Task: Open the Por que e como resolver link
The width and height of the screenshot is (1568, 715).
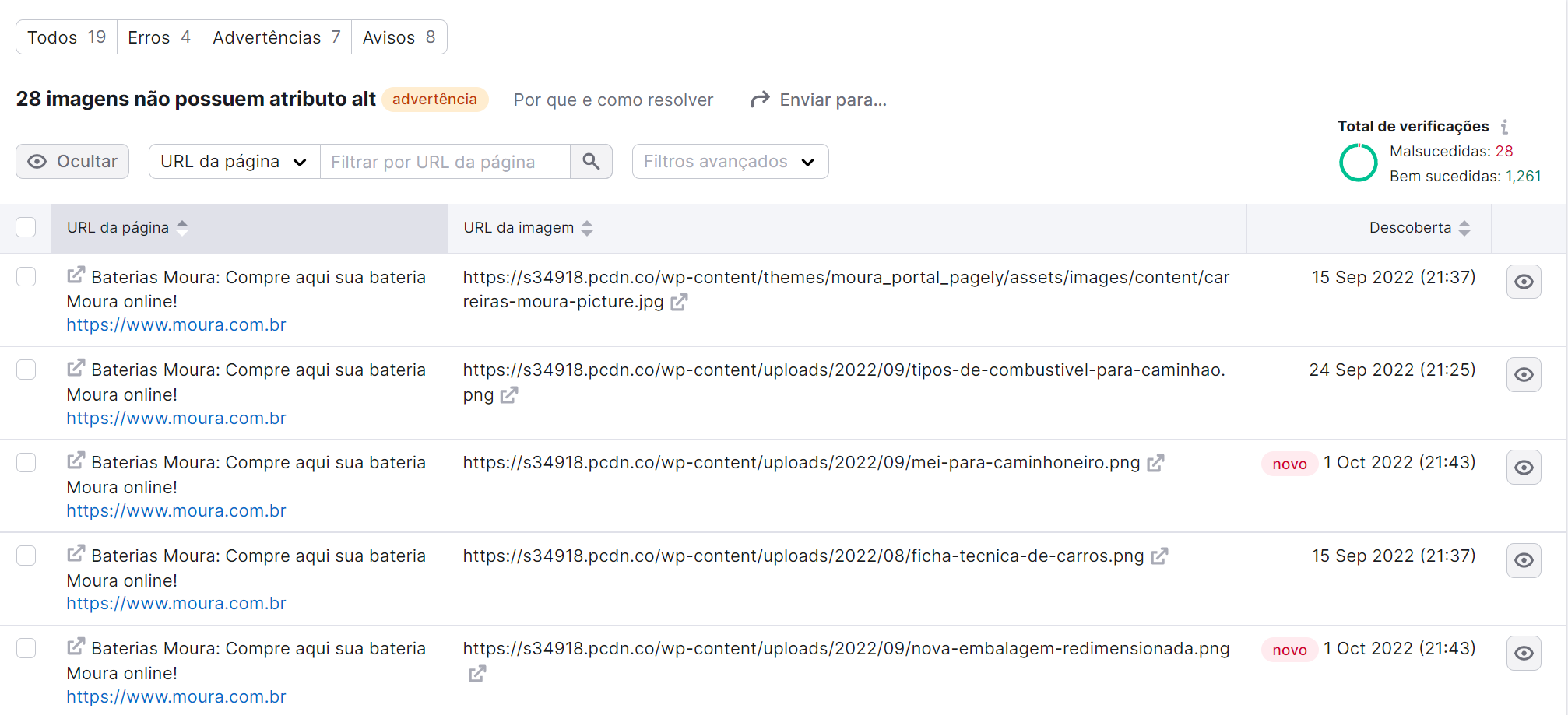Action: point(613,100)
